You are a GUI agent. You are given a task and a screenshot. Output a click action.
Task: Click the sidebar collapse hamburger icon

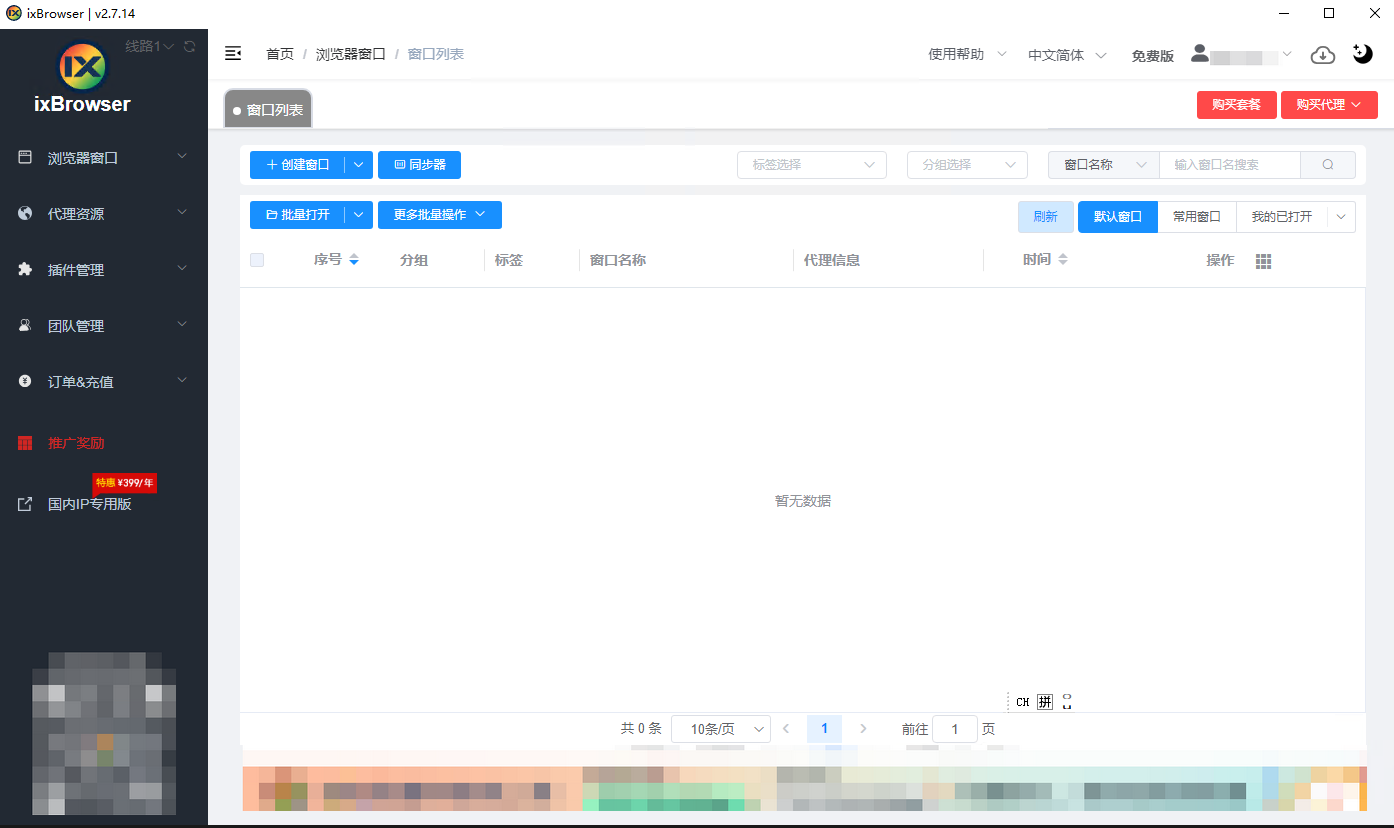[233, 54]
